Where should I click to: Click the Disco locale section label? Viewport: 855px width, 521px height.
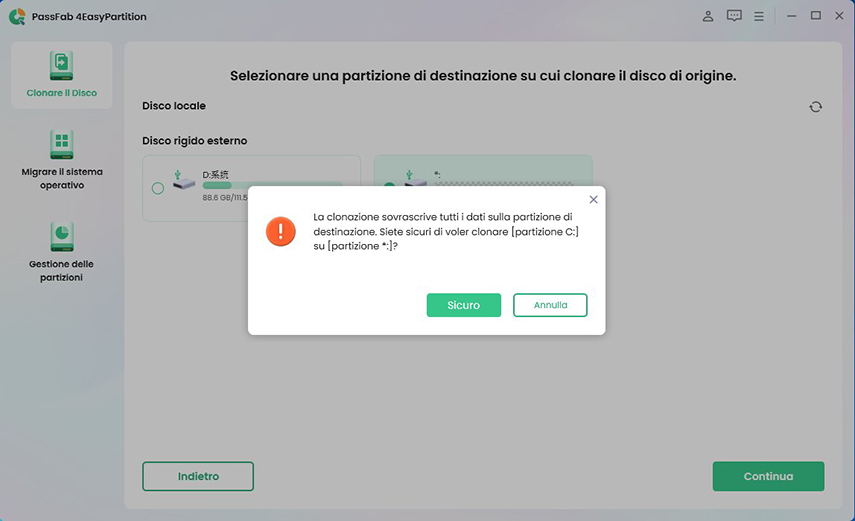tap(174, 106)
